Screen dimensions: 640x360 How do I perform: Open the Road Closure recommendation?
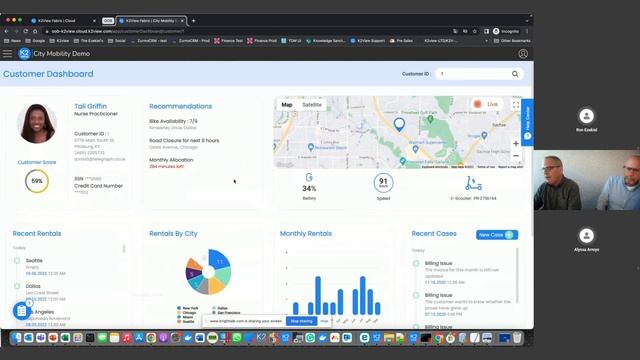(x=184, y=143)
